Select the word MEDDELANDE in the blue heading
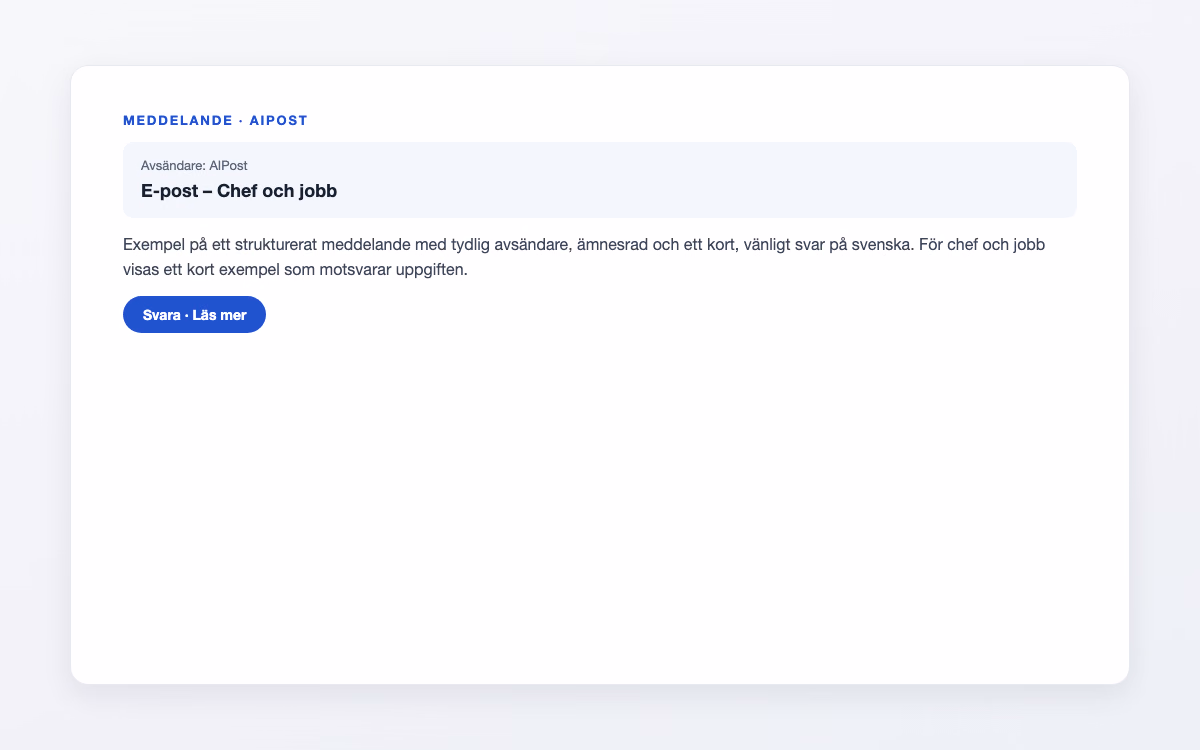The height and width of the screenshot is (750, 1200). (177, 121)
